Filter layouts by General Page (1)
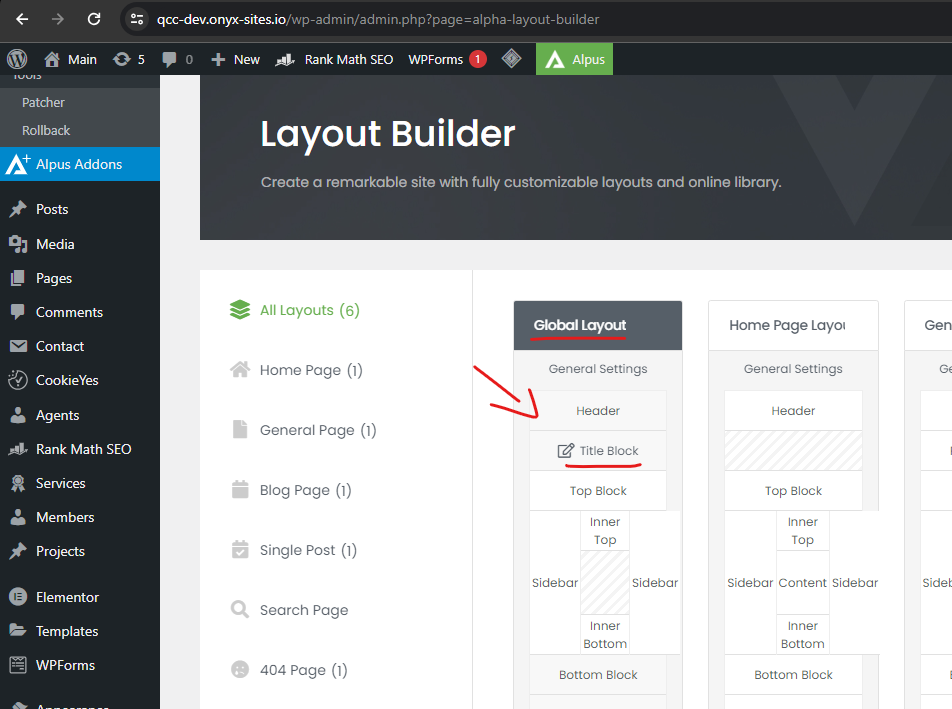952x709 pixels. [304, 430]
